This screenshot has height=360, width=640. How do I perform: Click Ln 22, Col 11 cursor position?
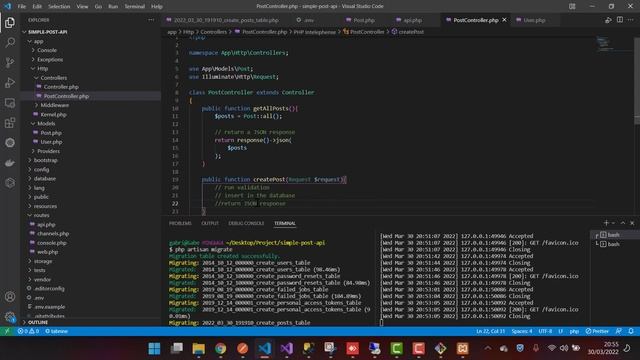point(491,331)
